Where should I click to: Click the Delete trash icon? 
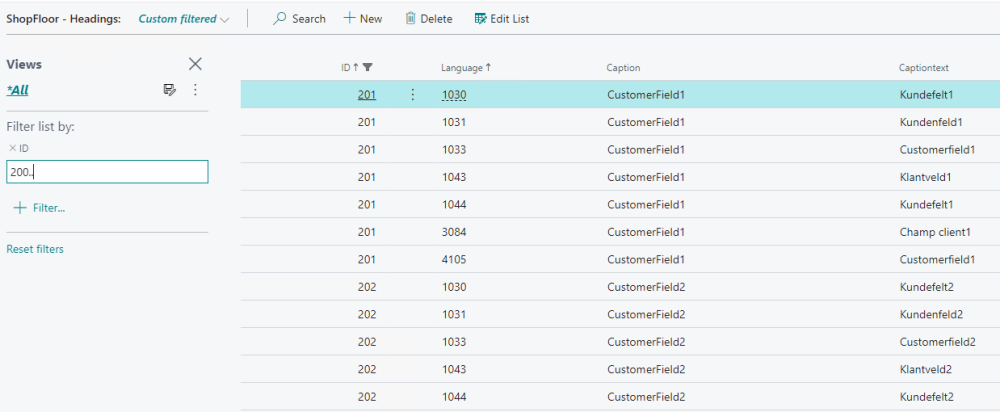tap(410, 19)
